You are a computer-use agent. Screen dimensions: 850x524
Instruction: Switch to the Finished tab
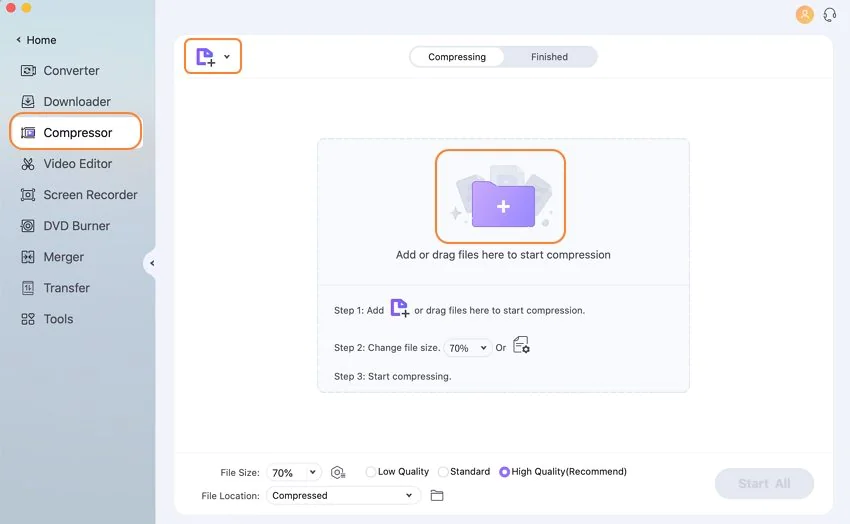point(549,57)
